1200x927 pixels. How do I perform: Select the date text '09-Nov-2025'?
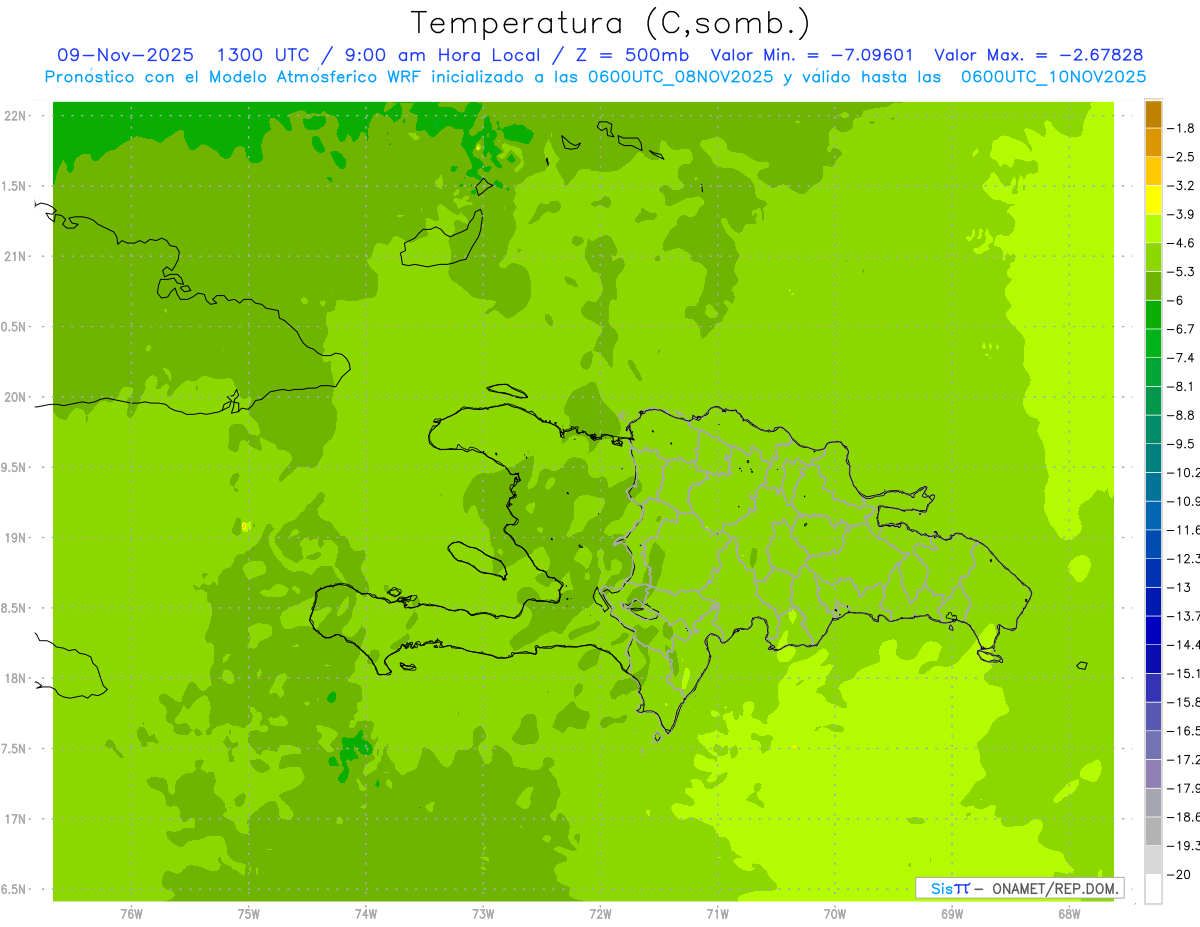pos(126,55)
